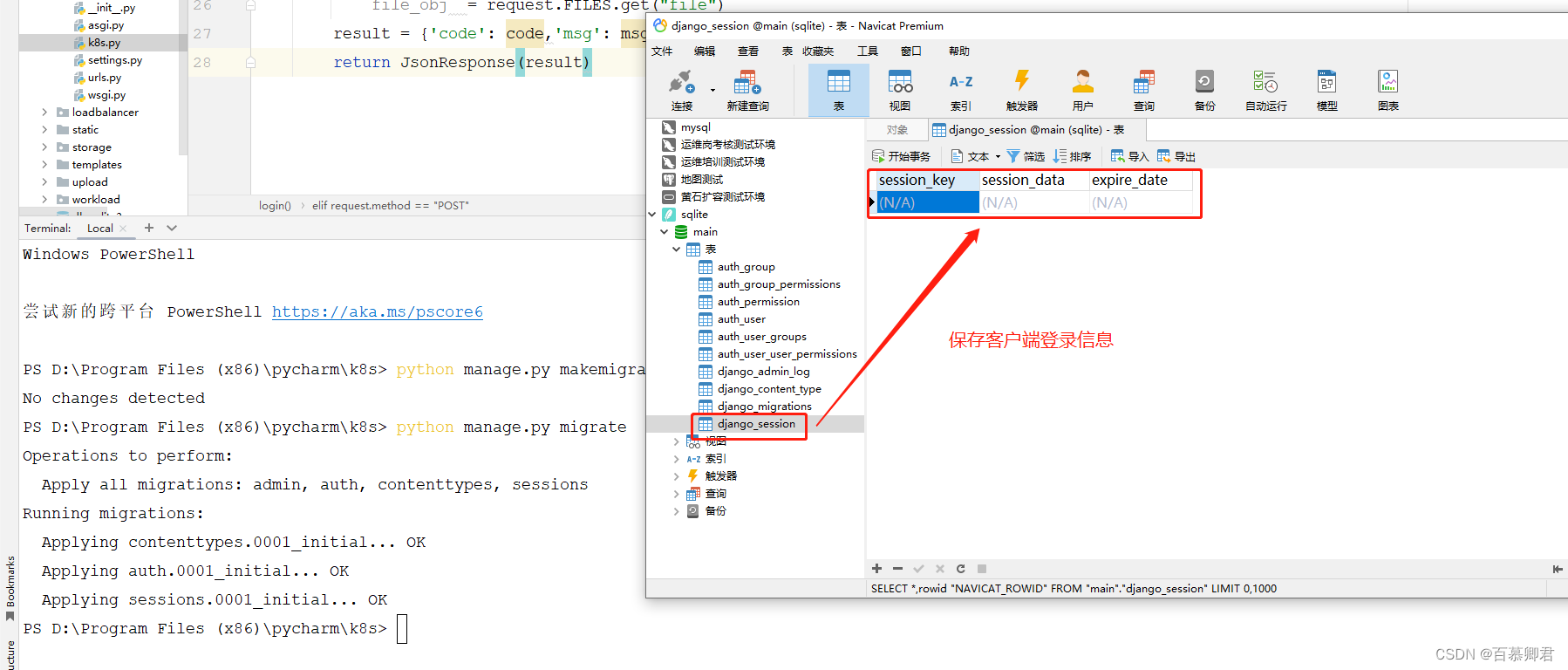Open the Tools menu in Navicat
This screenshot has height=670, width=1568.
click(868, 51)
